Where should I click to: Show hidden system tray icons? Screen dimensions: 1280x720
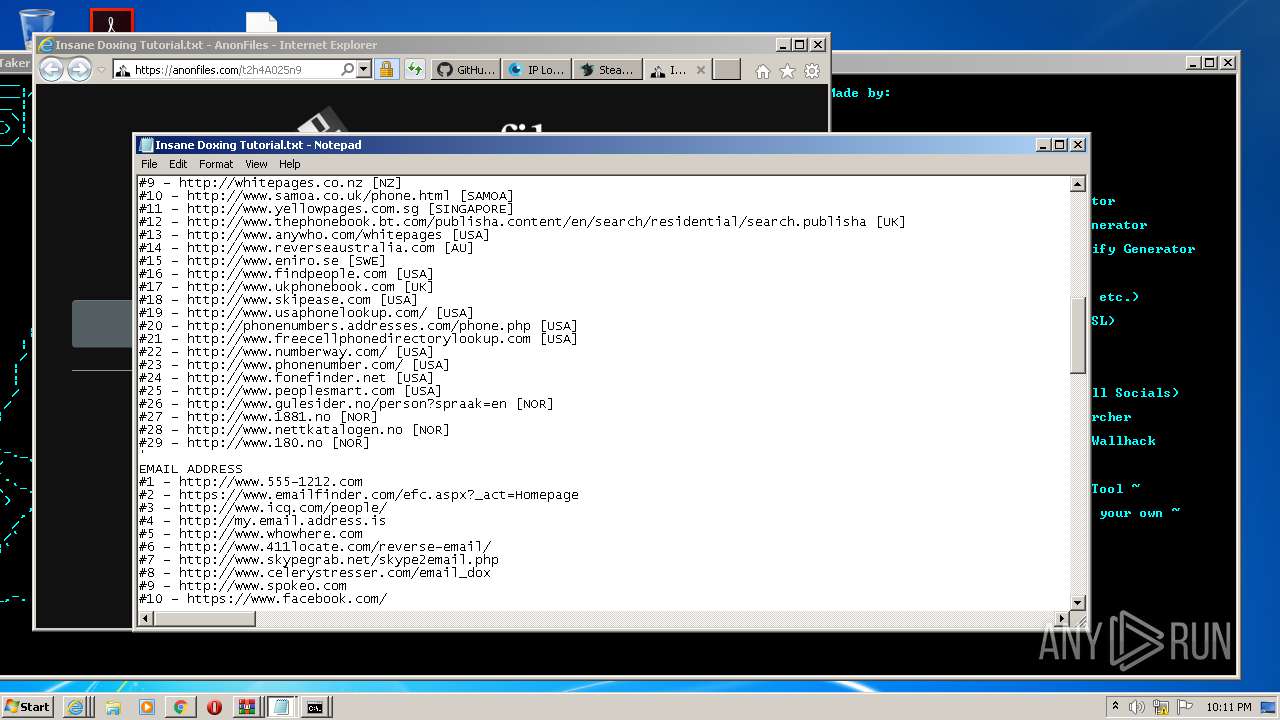[x=1116, y=707]
